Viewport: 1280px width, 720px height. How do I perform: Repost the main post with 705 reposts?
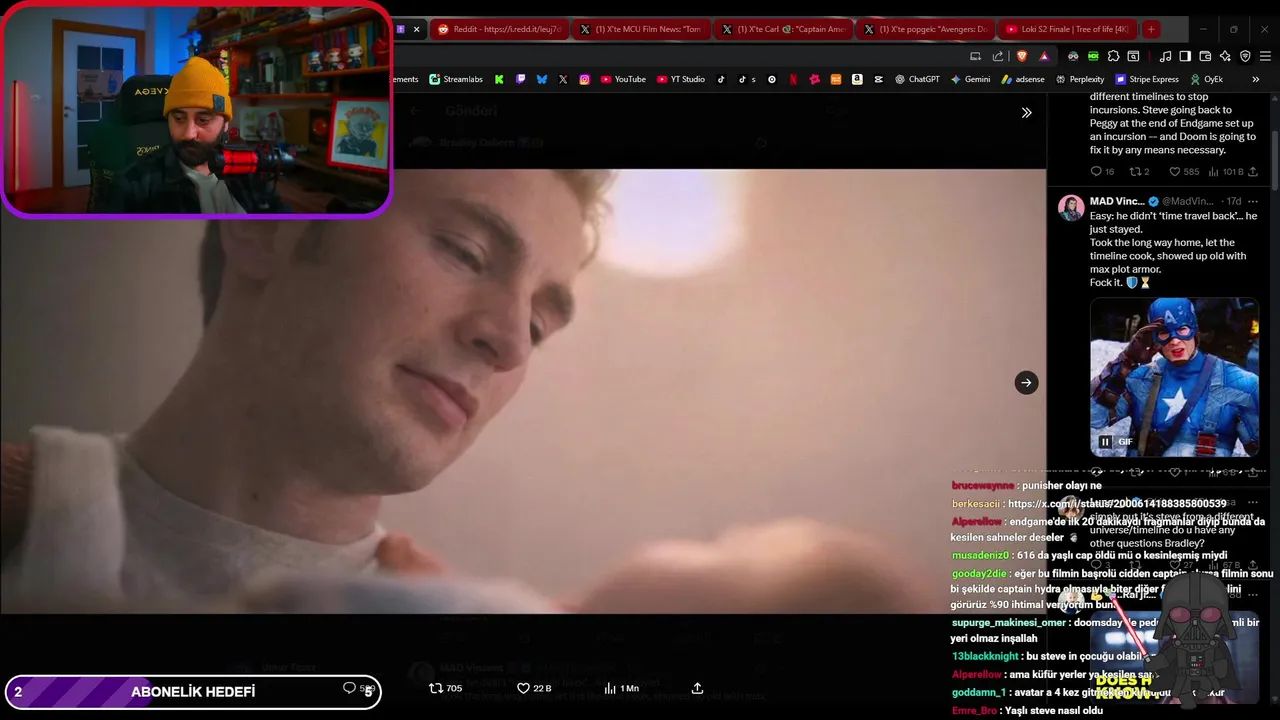tap(445, 688)
